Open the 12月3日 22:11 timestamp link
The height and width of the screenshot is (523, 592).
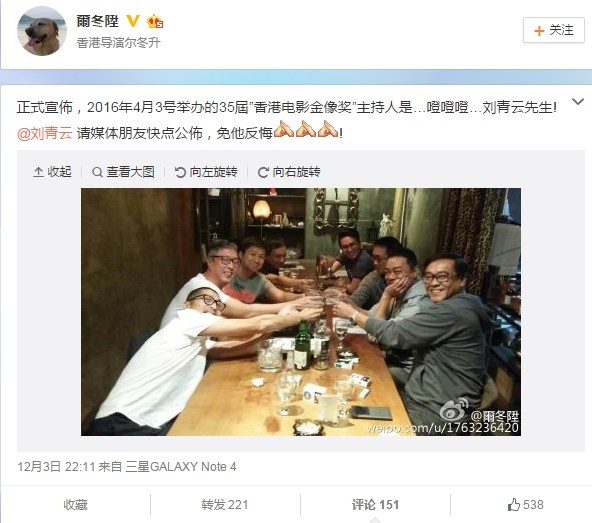tap(56, 467)
